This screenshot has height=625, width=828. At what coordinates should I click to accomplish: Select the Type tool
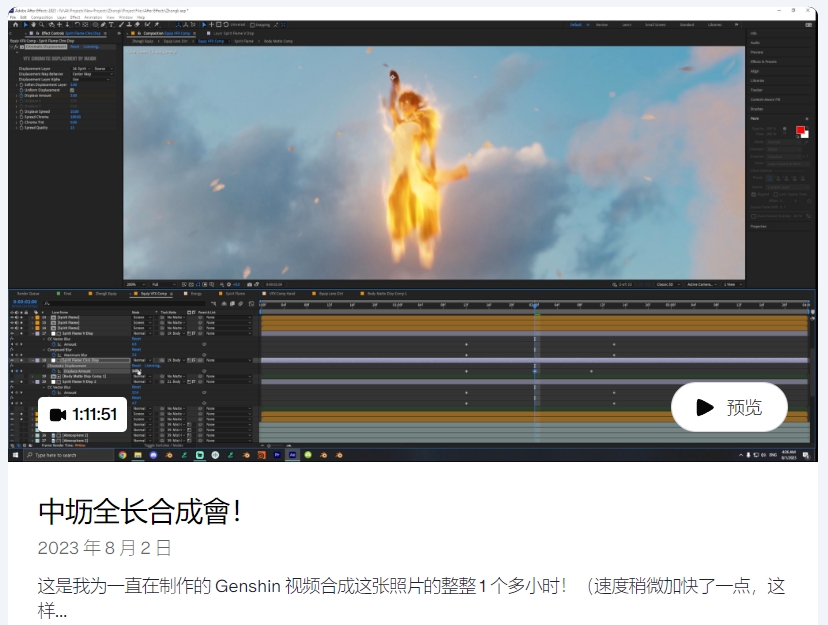pos(111,24)
